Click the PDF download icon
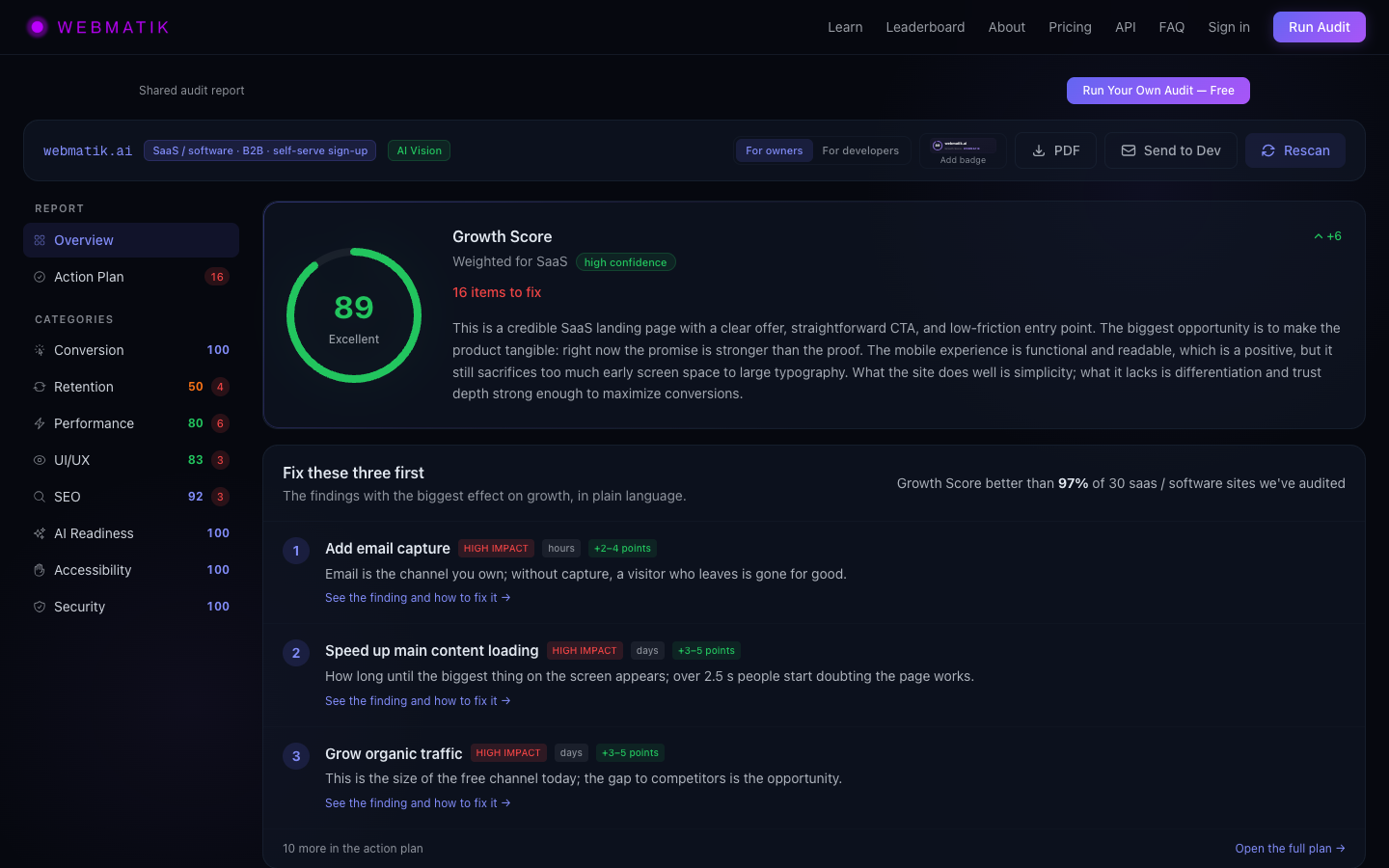The width and height of the screenshot is (1389, 868). tap(1039, 150)
